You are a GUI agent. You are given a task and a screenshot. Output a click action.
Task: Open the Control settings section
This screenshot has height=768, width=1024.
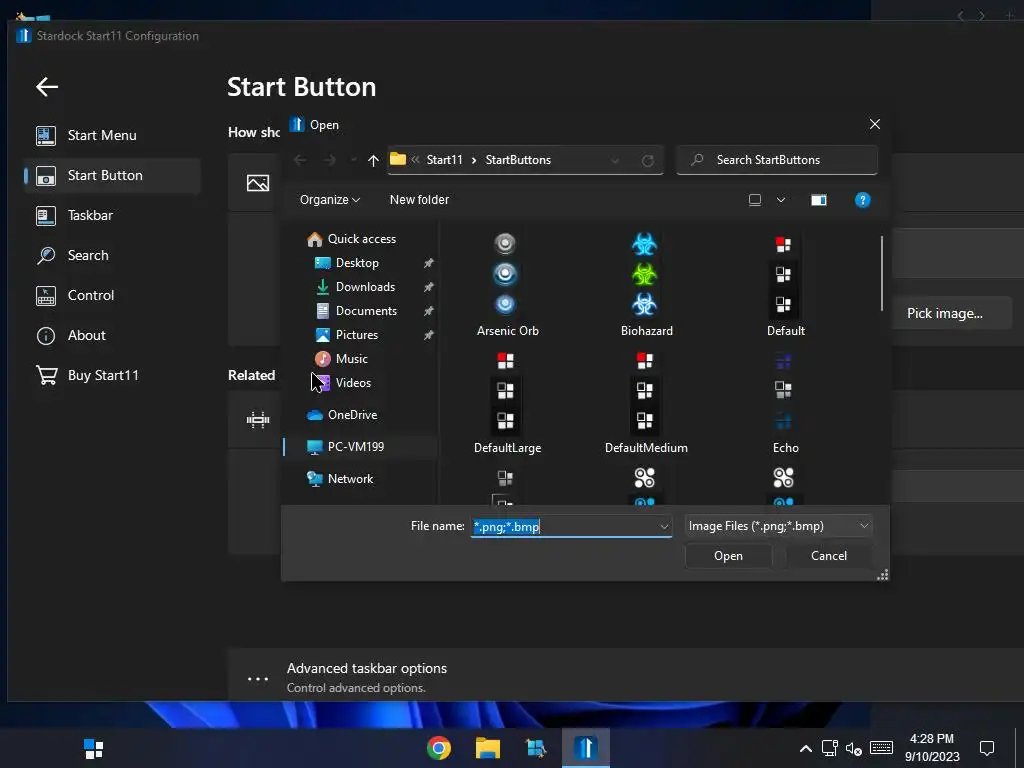pos(111,295)
